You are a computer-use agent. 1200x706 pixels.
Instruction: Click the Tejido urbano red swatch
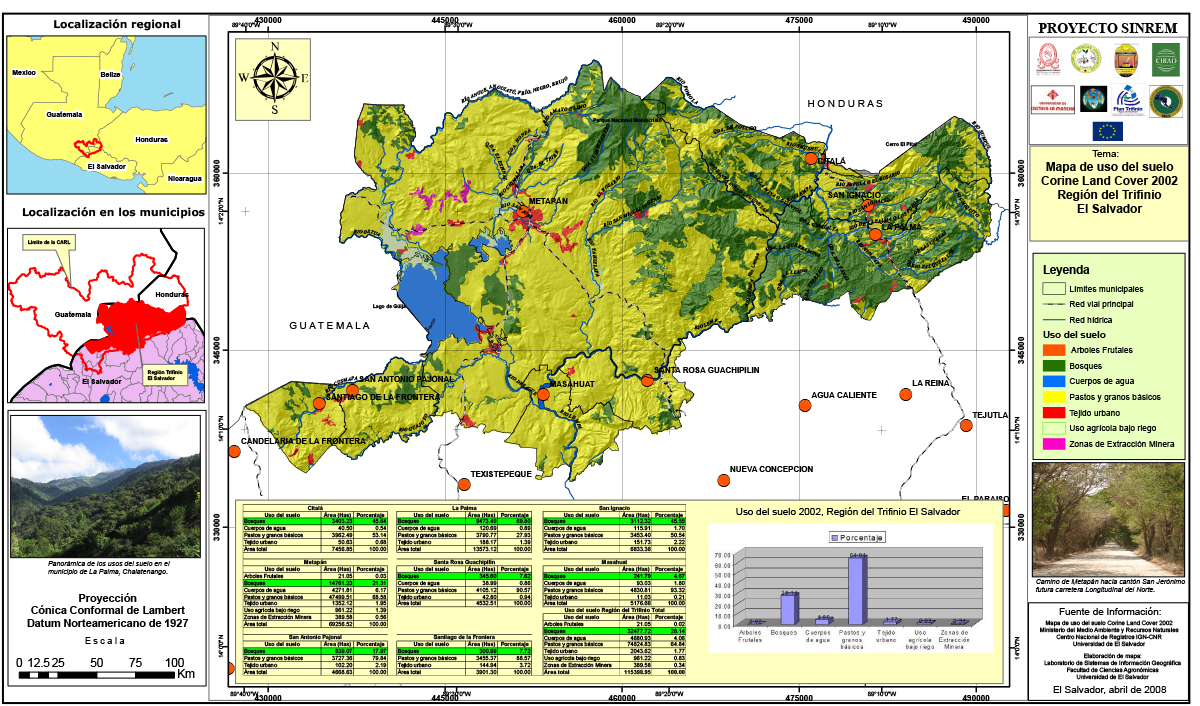pyautogui.click(x=1053, y=412)
